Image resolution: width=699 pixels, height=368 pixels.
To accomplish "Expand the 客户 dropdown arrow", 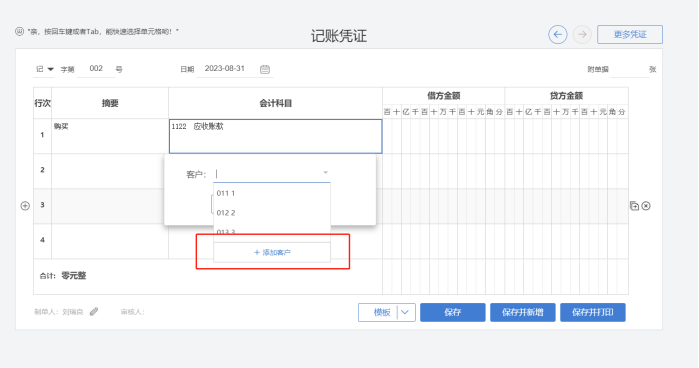I will pos(325,173).
